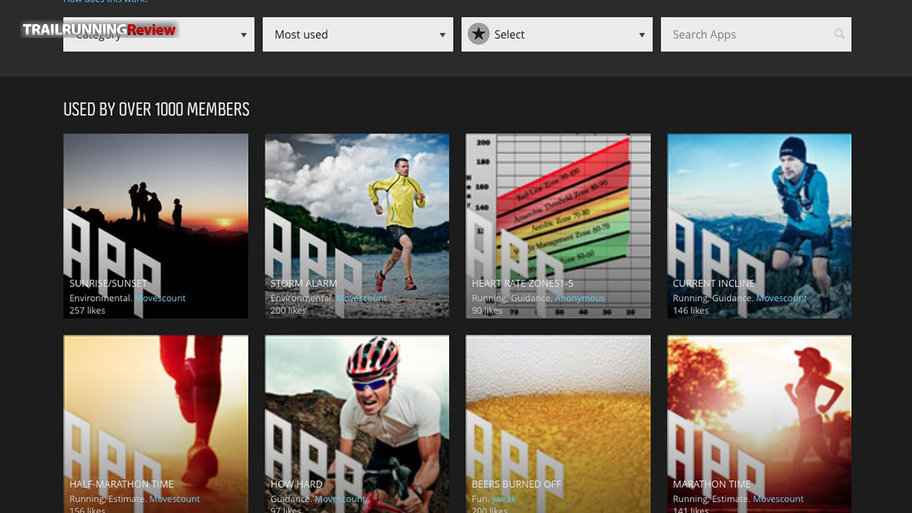This screenshot has height=513, width=912.
Task: Click the Category dropdown arrow
Action: pos(244,35)
